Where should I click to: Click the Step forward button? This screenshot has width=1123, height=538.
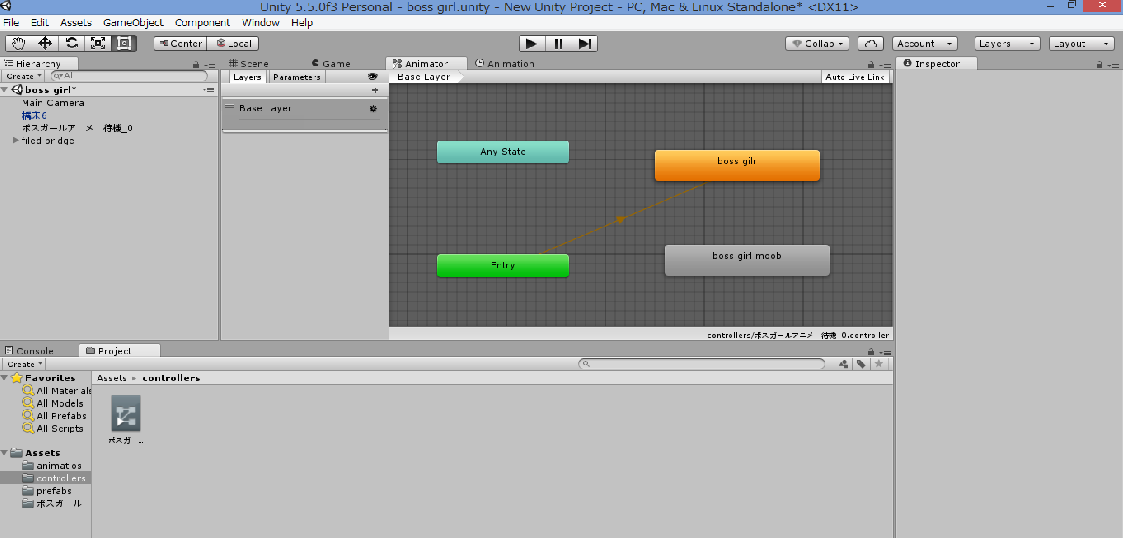click(585, 43)
